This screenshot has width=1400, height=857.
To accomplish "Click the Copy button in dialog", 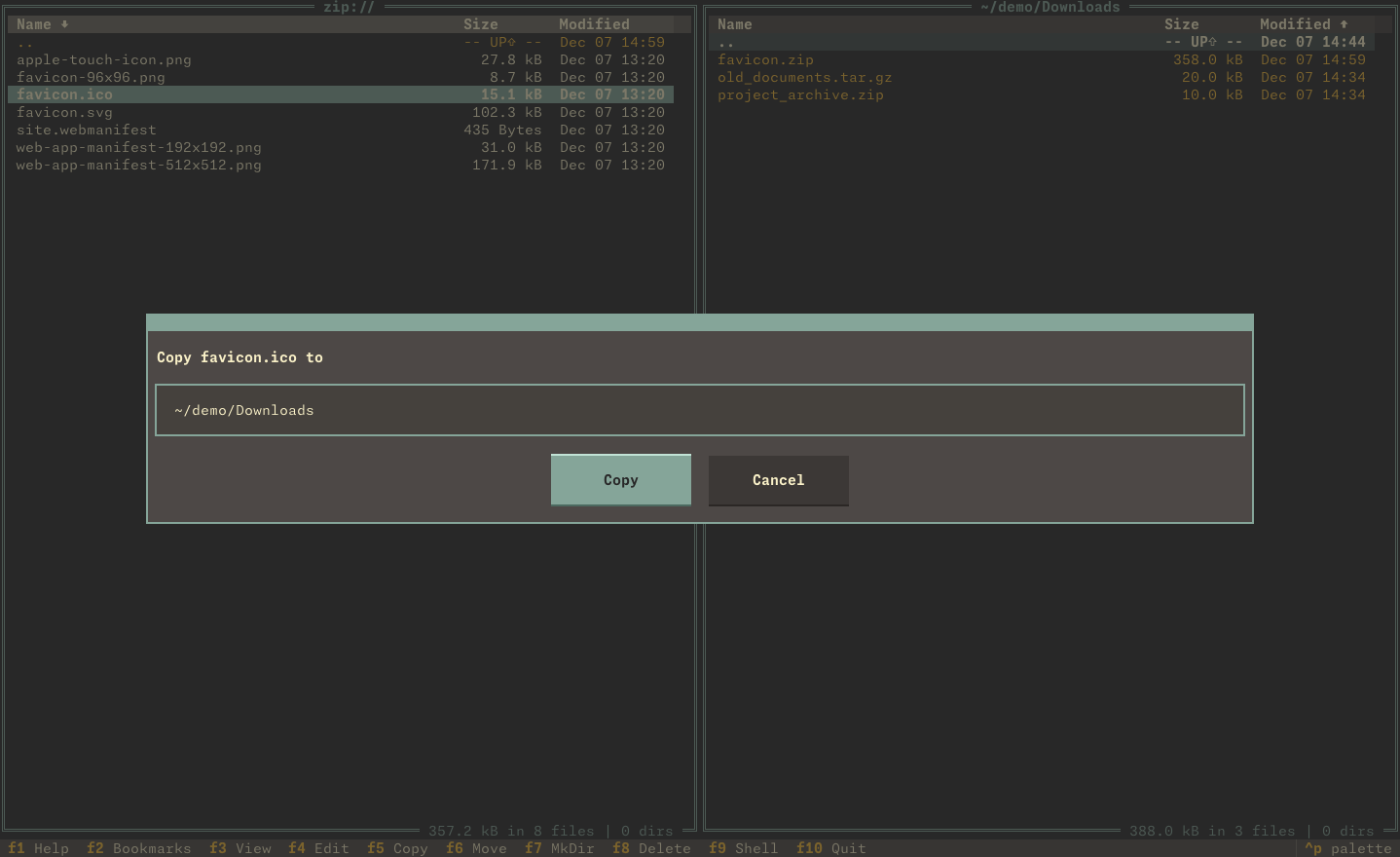I will (x=620, y=480).
